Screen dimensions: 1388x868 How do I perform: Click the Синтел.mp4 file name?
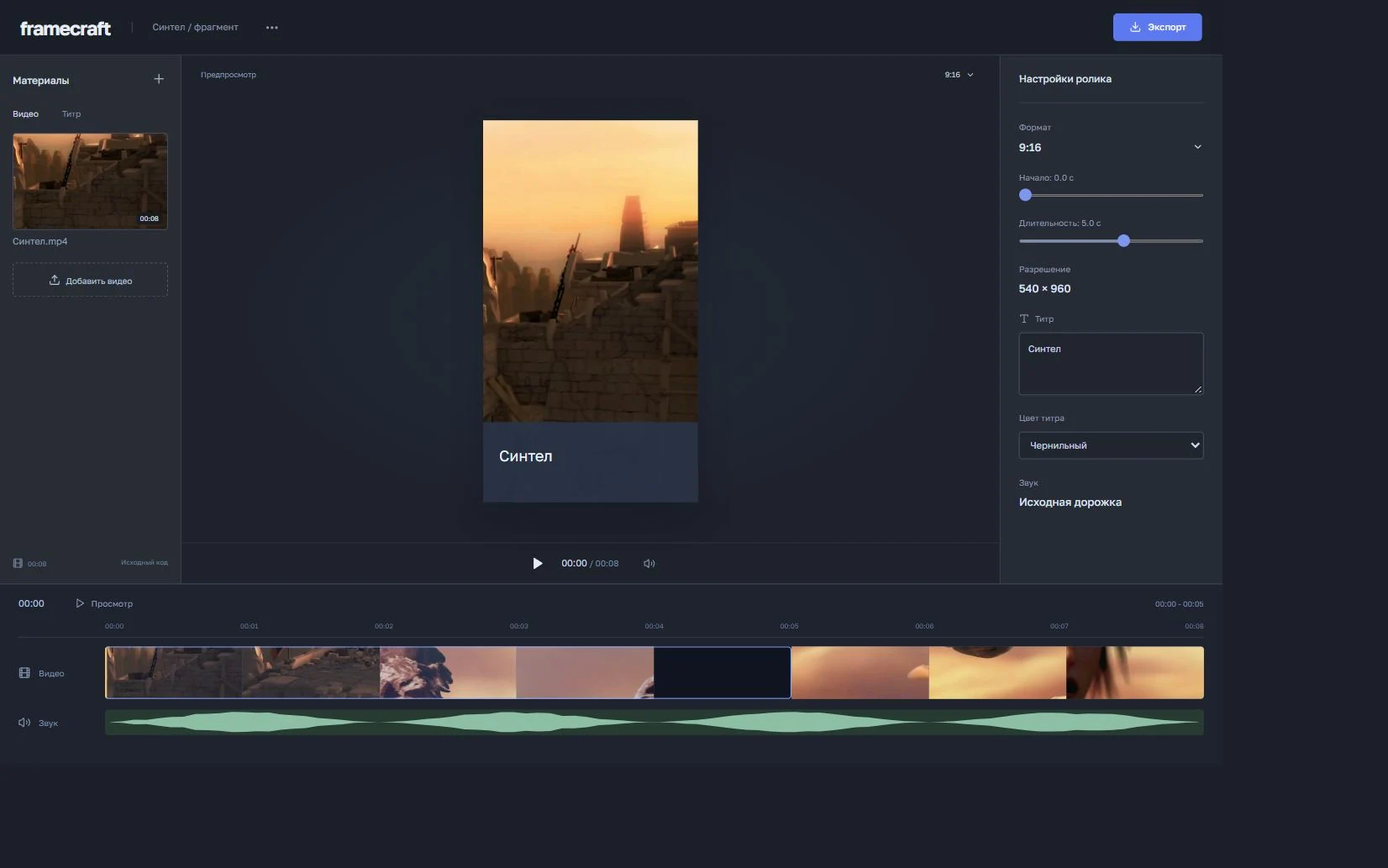(40, 241)
